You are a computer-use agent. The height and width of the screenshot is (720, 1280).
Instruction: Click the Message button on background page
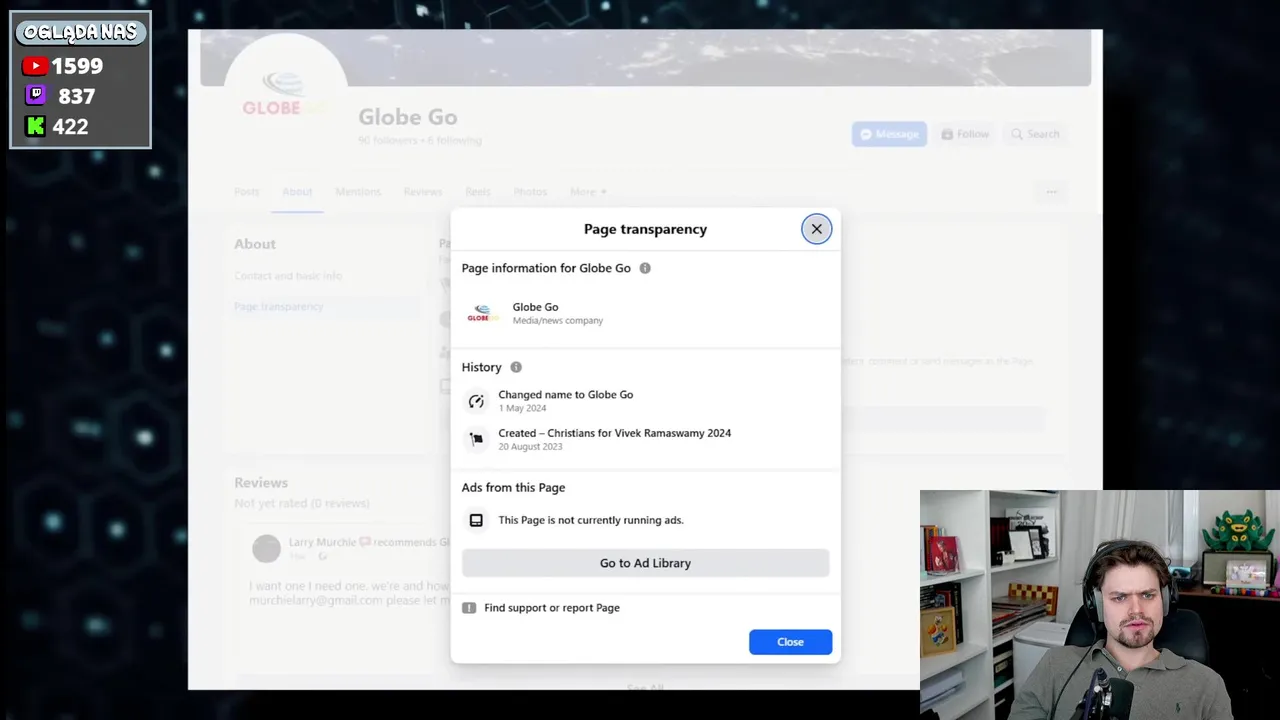[889, 134]
